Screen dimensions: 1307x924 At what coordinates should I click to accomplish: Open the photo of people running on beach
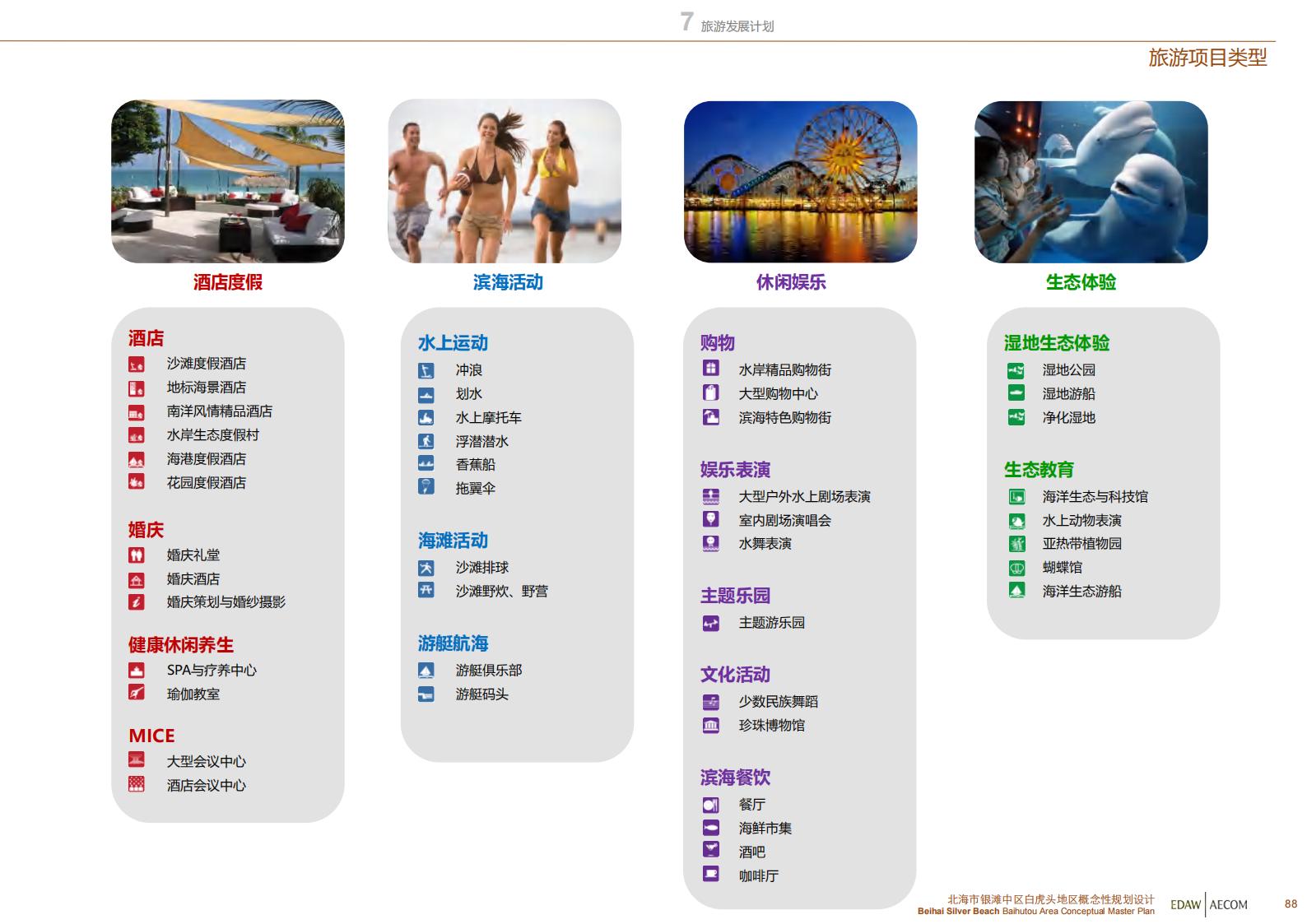[505, 182]
